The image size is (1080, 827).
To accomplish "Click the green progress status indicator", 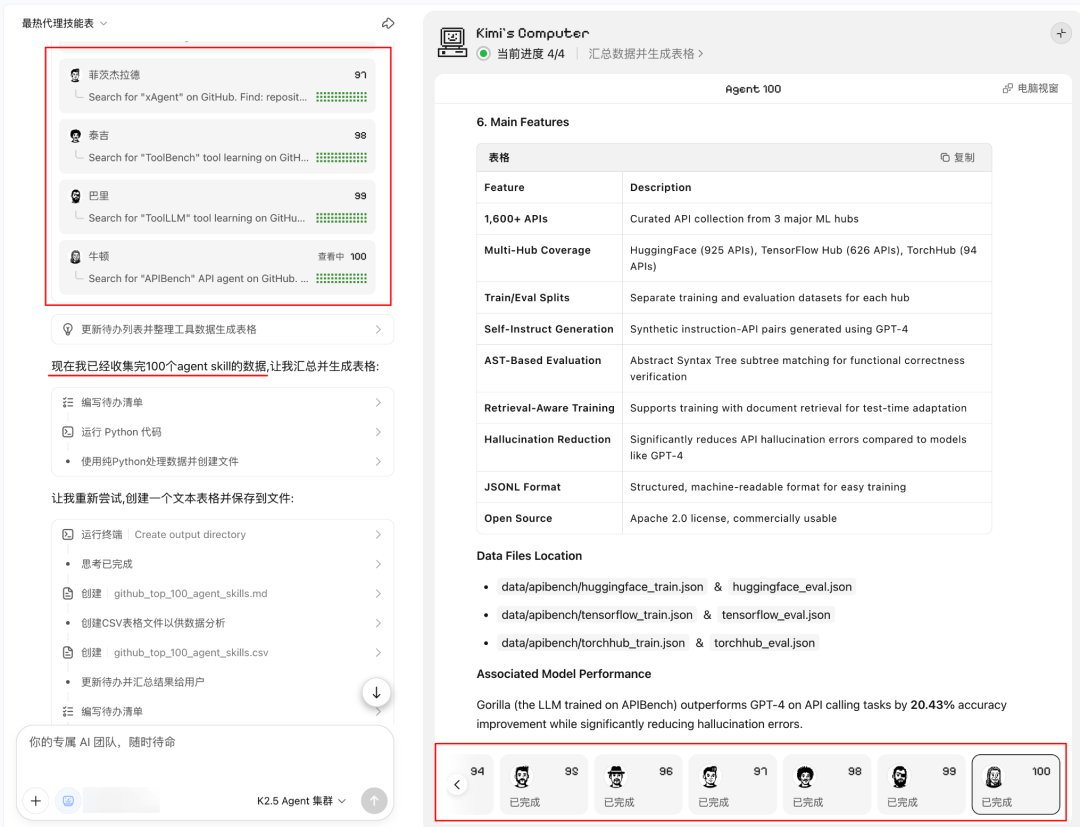I will pyautogui.click(x=484, y=54).
